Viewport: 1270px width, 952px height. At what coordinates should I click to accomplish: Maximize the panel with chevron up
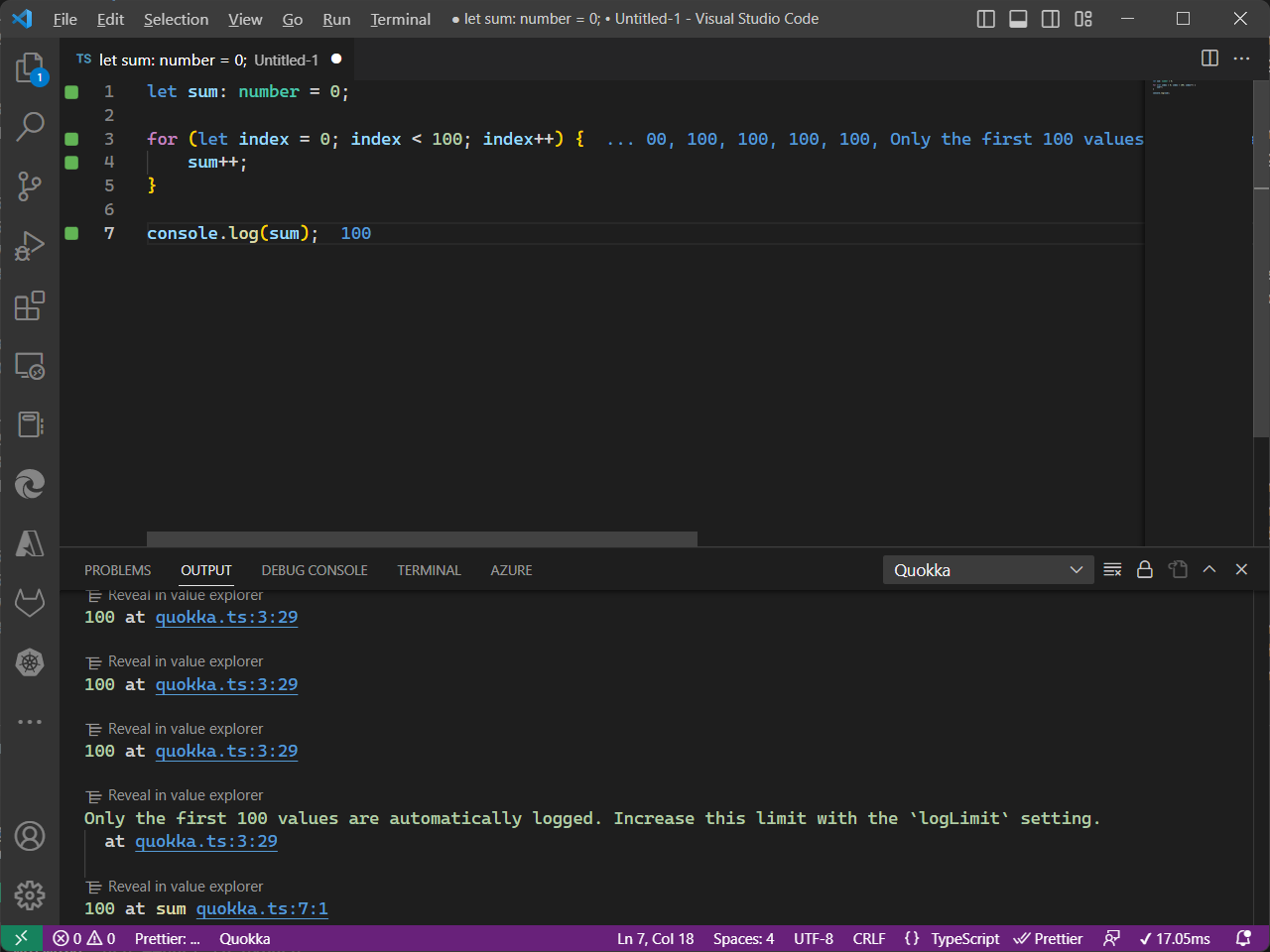click(1209, 569)
